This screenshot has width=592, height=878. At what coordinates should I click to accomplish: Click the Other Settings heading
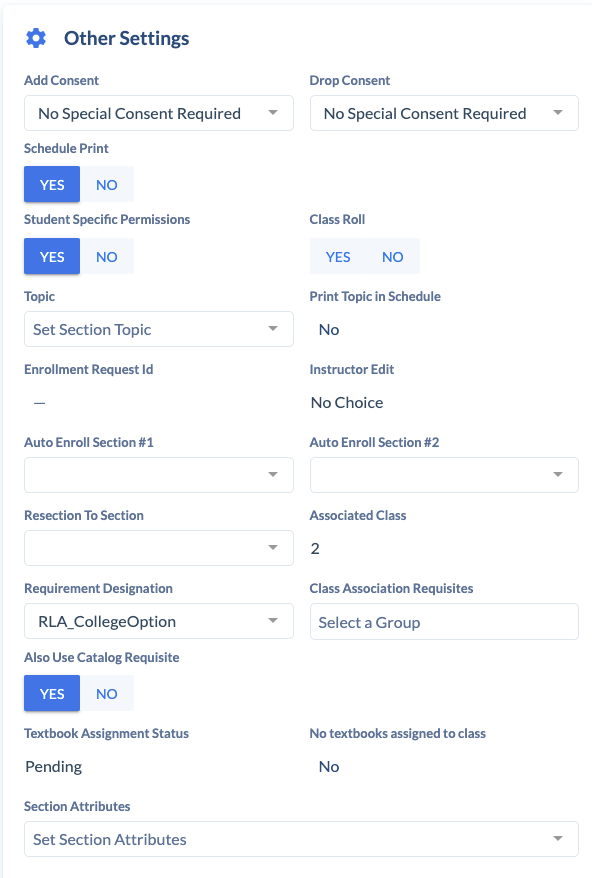(x=127, y=38)
